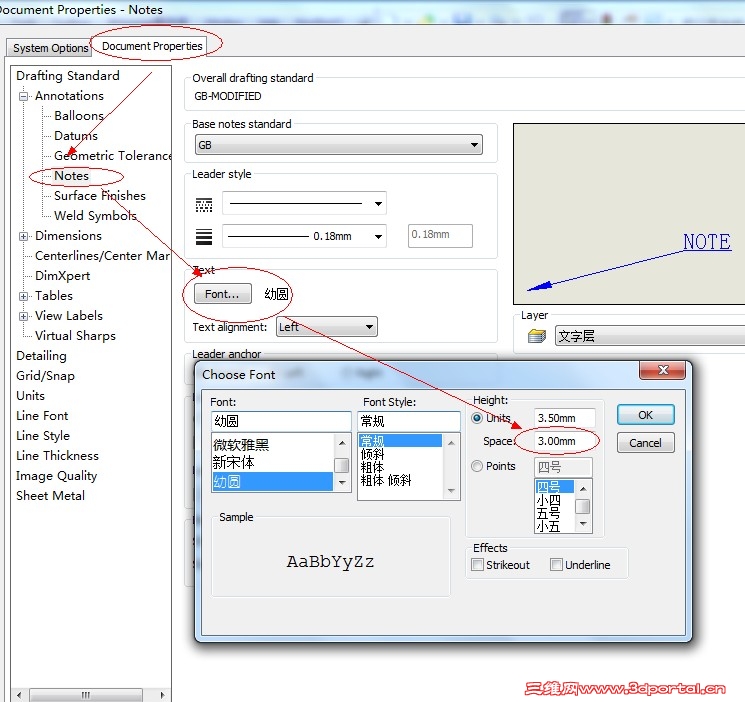Viewport: 745px width, 702px height.
Task: Open the Detailing settings
Action: [x=41, y=356]
